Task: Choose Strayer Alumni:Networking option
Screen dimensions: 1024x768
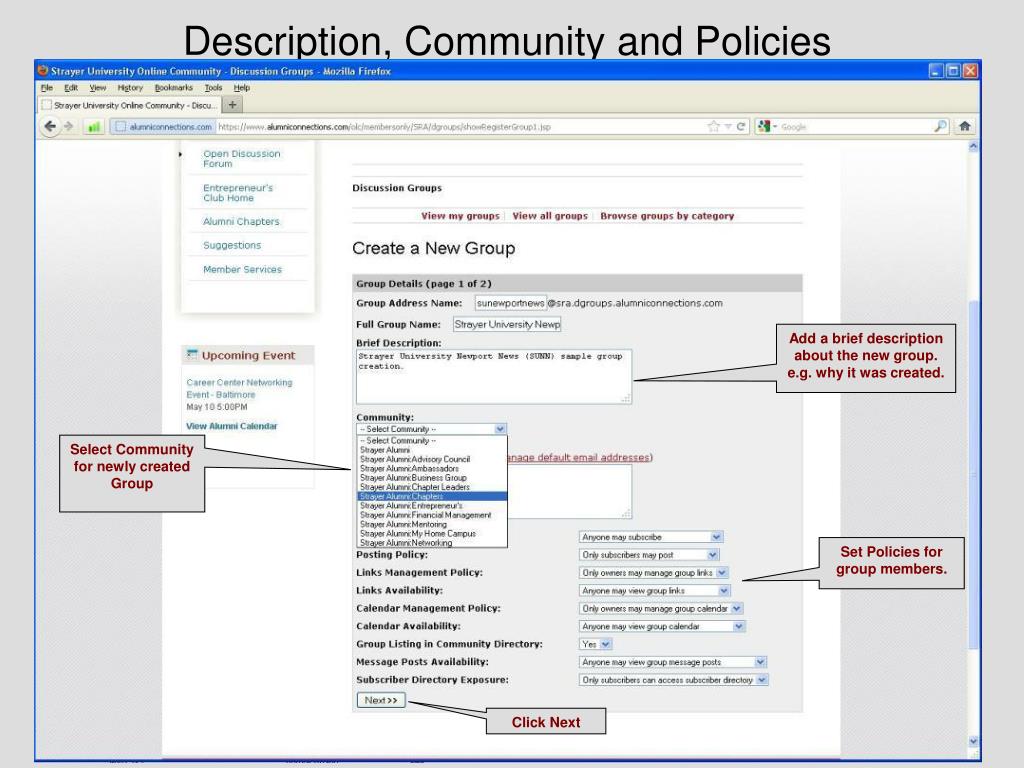Action: pos(432,543)
